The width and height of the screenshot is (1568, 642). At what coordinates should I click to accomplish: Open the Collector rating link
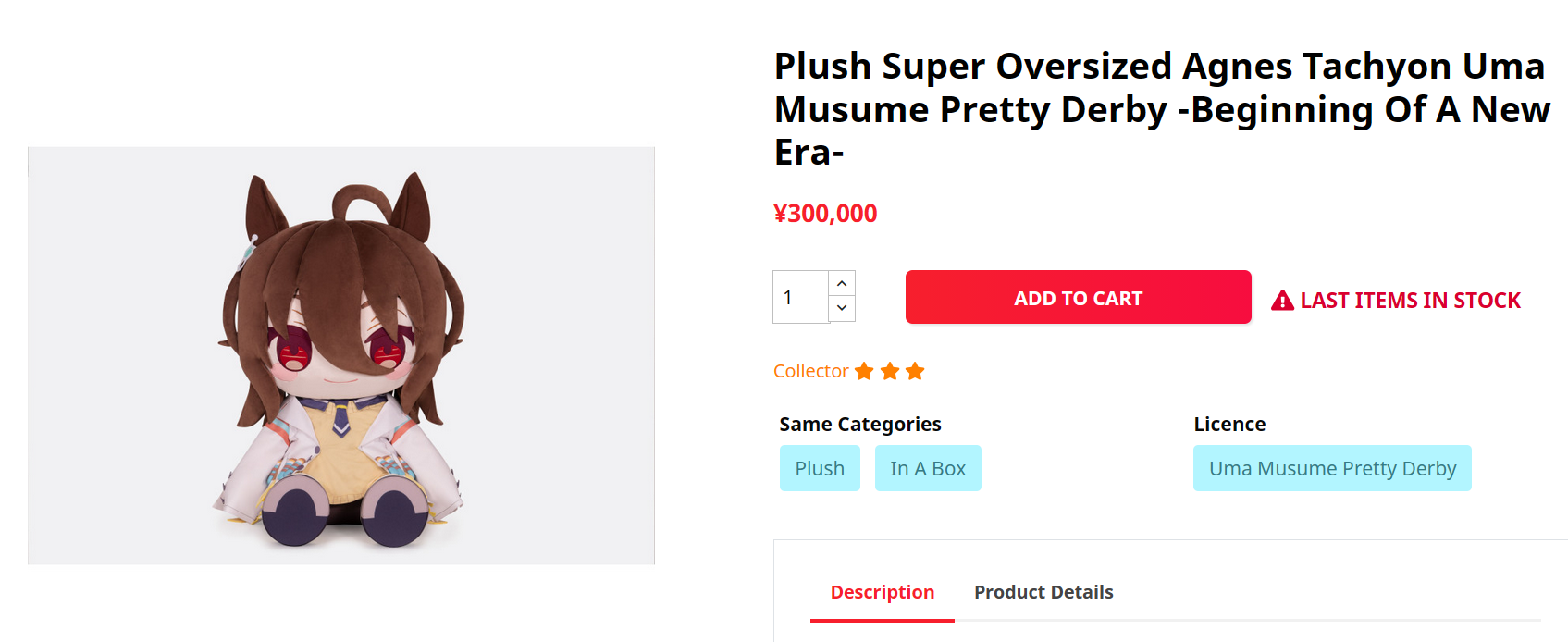pyautogui.click(x=811, y=371)
